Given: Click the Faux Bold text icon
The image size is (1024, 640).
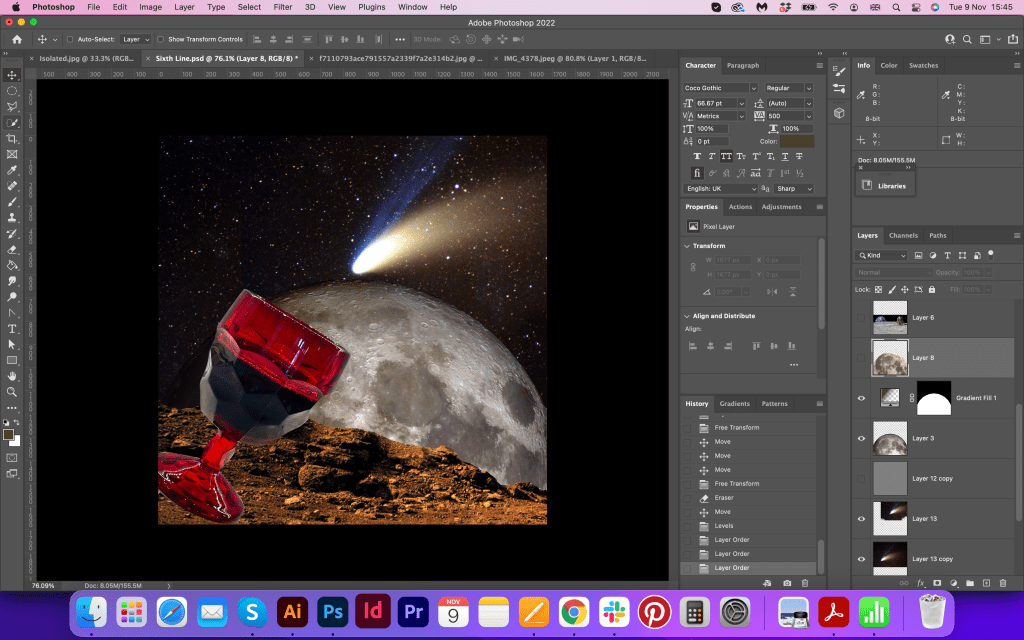Looking at the screenshot, I should (x=697, y=156).
